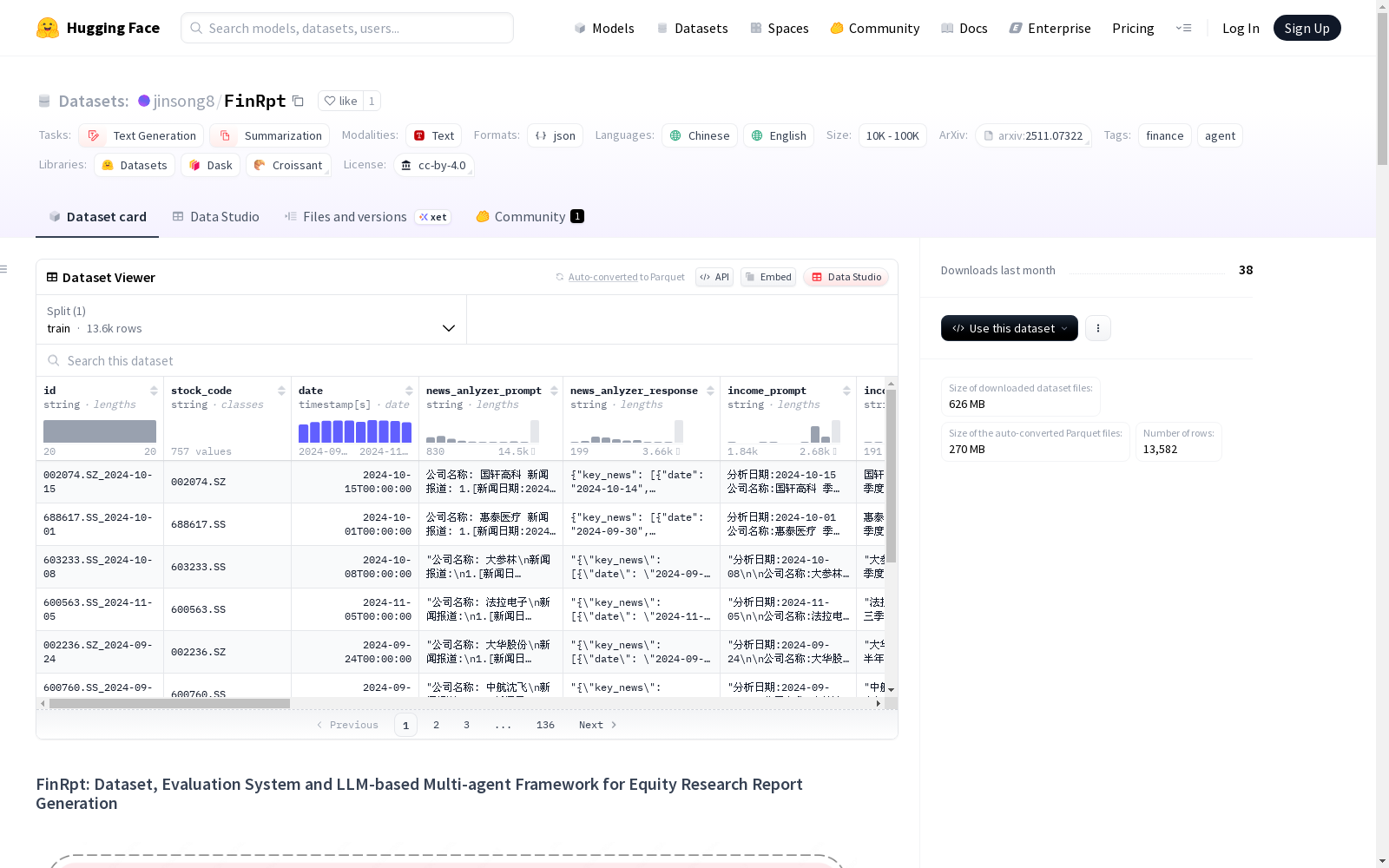
Task: Select the 10K - 100K size tag
Action: tap(892, 135)
